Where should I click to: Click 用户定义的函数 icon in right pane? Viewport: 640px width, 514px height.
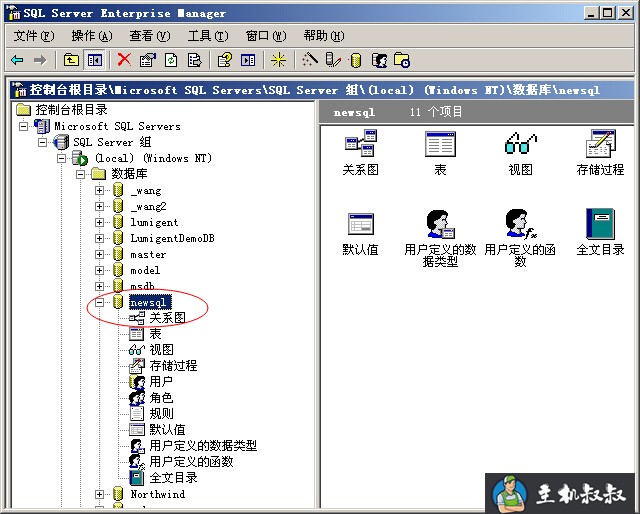point(520,224)
